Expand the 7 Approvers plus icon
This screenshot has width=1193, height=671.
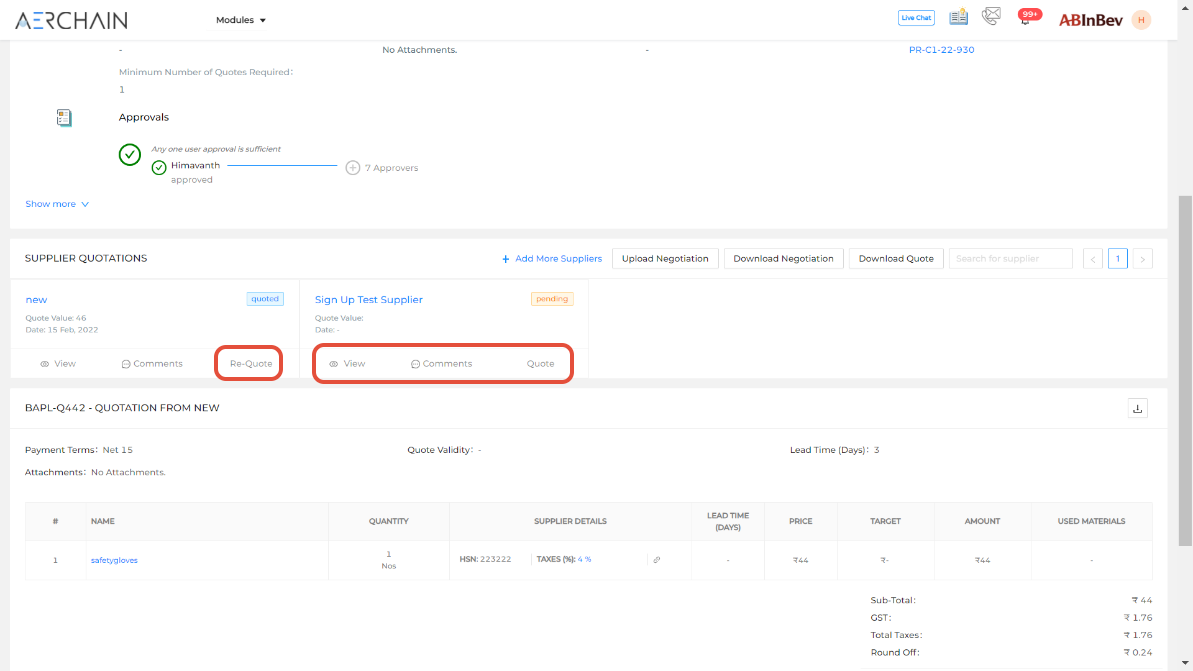[x=352, y=167]
